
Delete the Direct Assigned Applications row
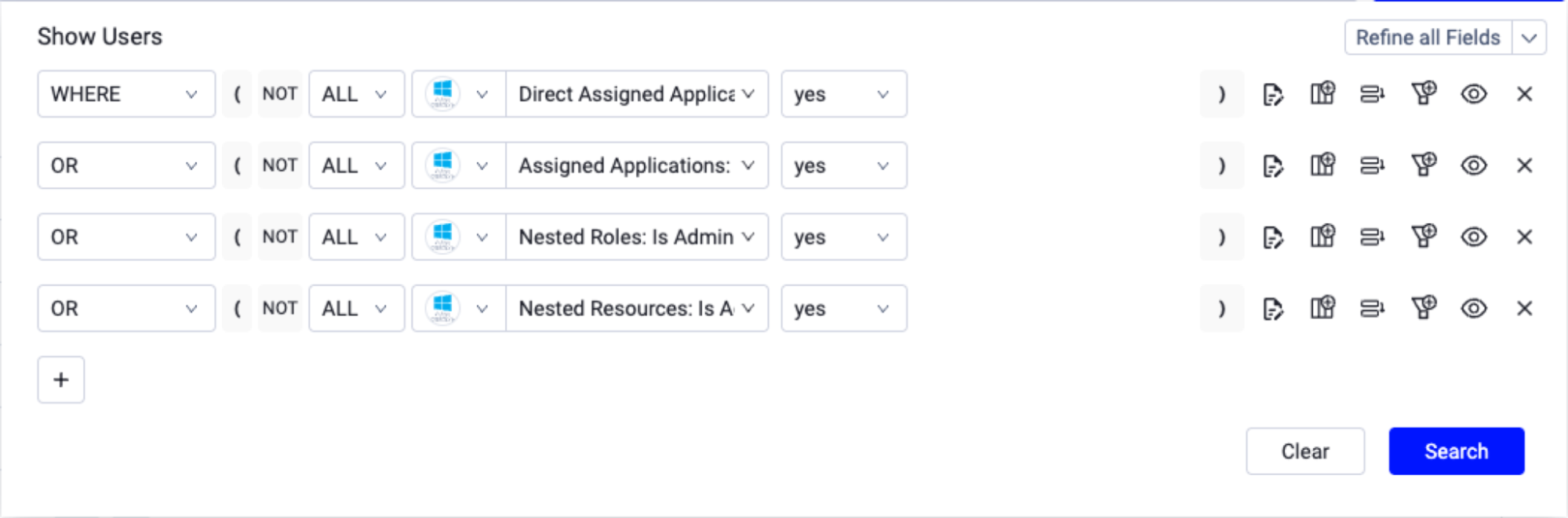tap(1524, 94)
